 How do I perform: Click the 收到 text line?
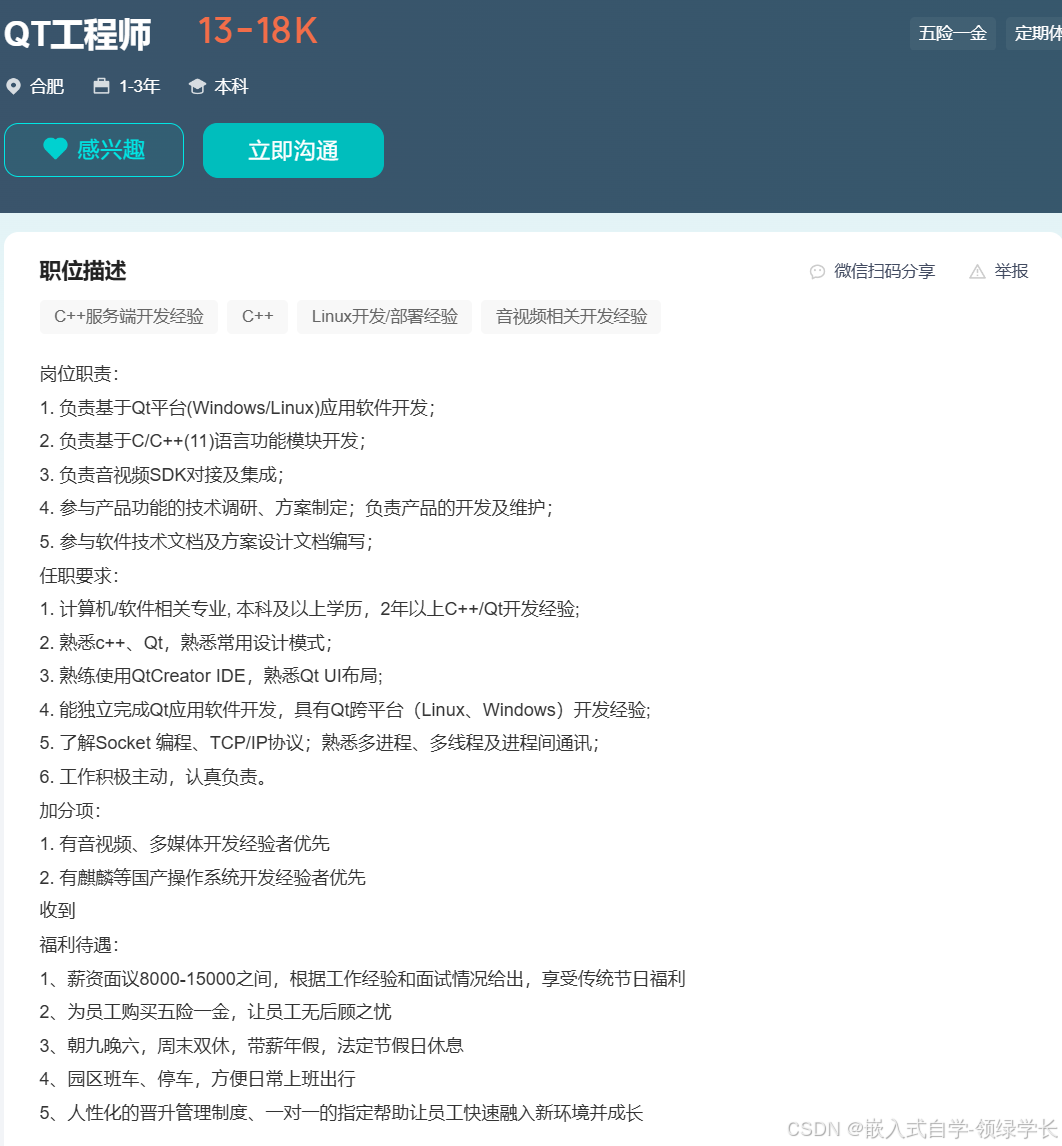58,910
